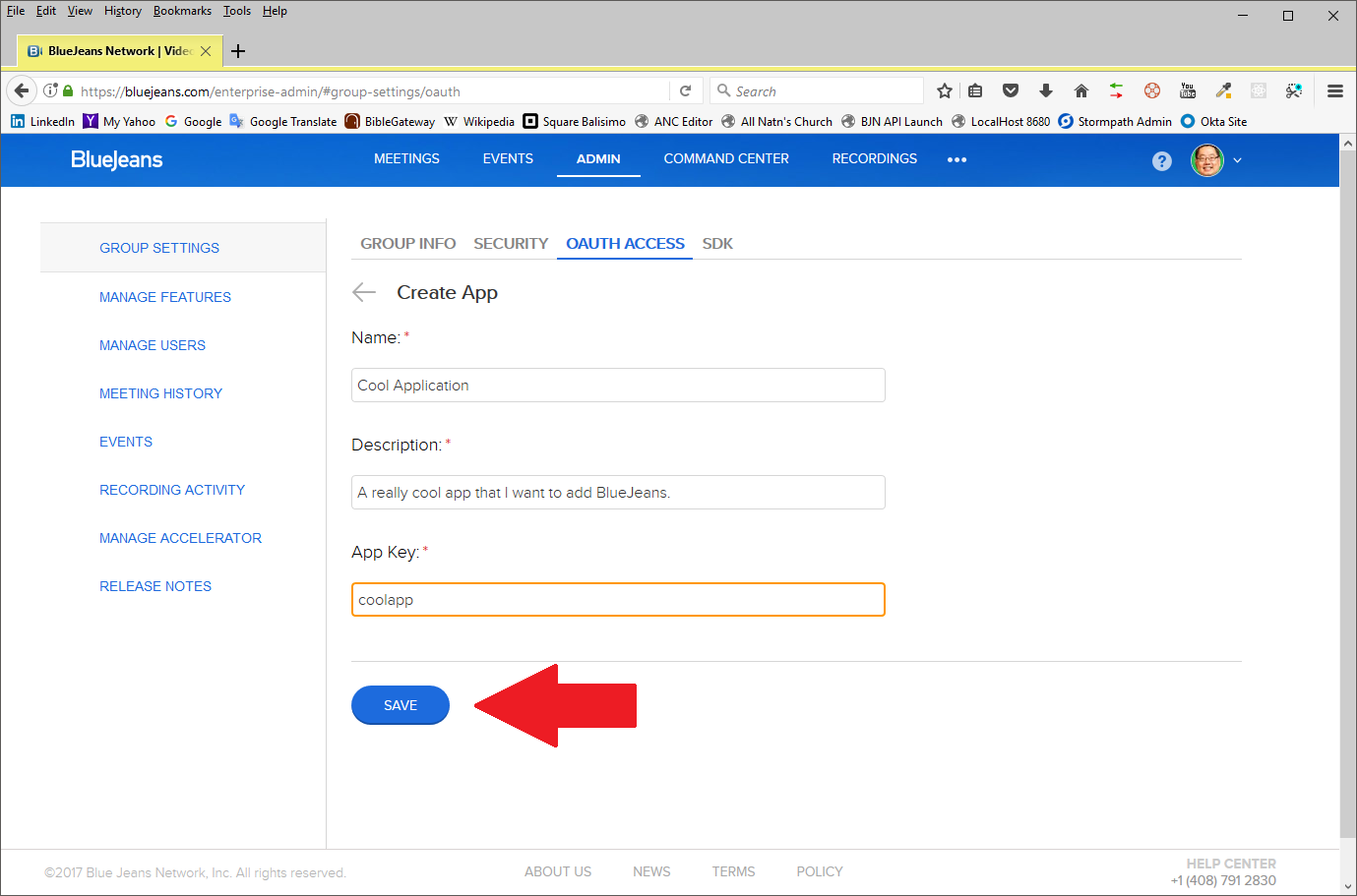Click the SAVE button
The width and height of the screenshot is (1357, 896).
401,705
